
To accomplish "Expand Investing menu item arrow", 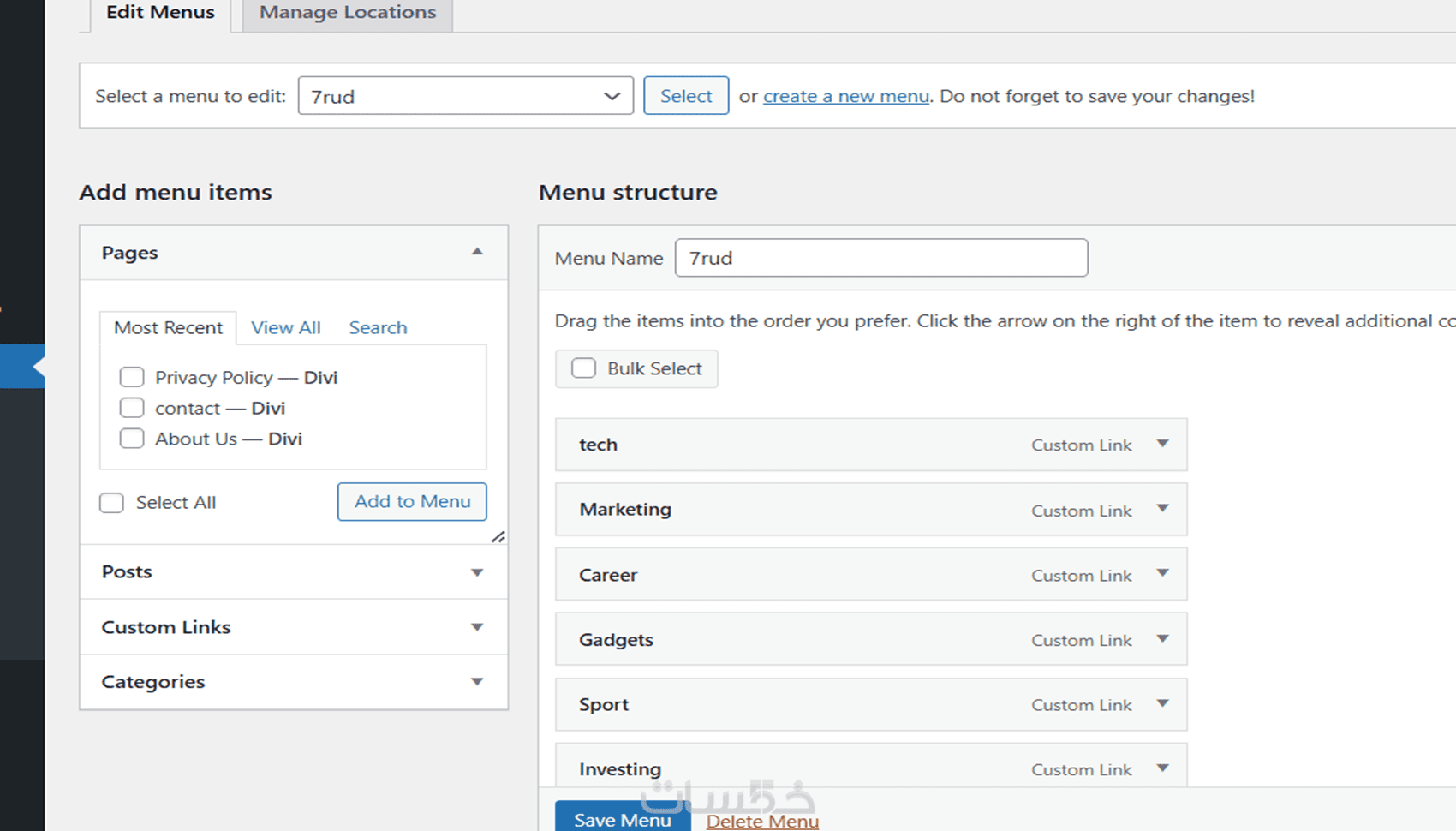I will tap(1162, 768).
